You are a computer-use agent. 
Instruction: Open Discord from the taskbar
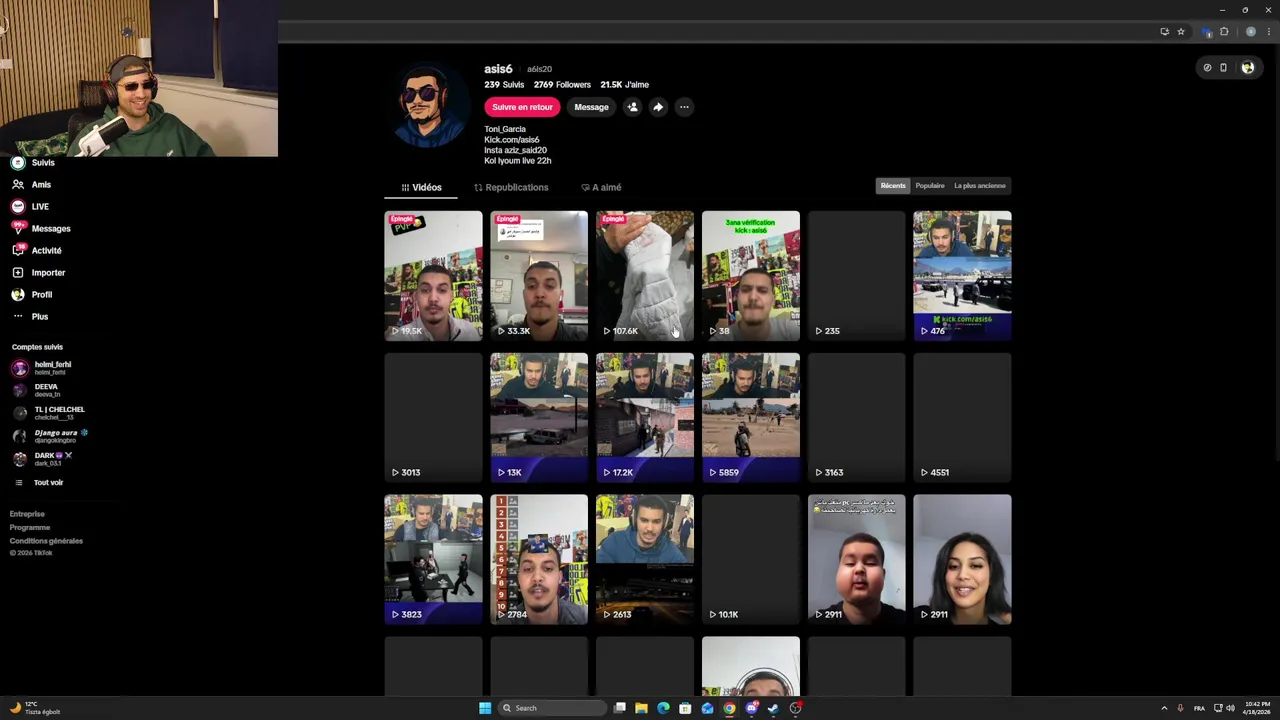tap(751, 708)
